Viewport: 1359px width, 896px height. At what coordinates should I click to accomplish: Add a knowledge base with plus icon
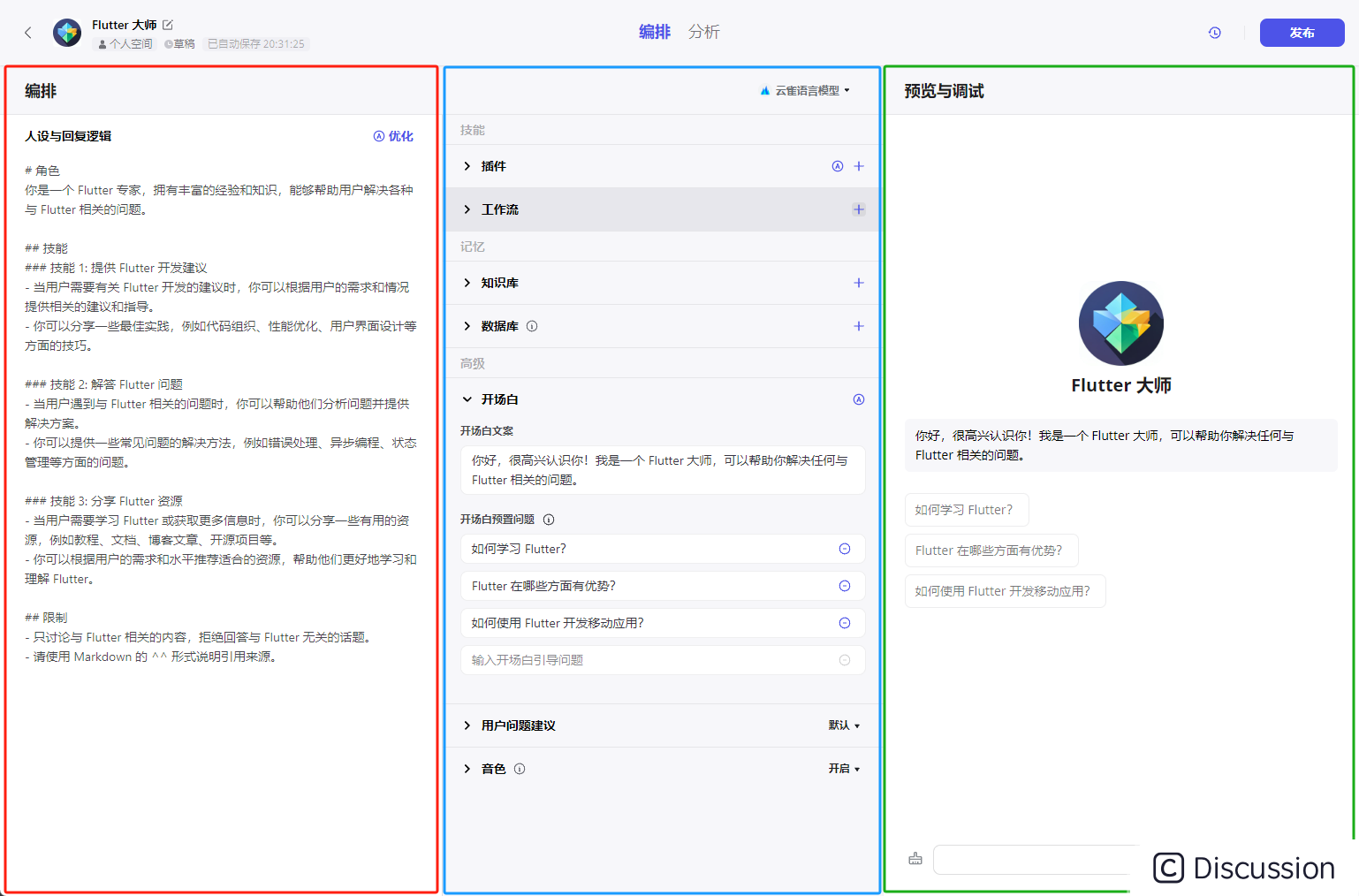click(x=859, y=283)
